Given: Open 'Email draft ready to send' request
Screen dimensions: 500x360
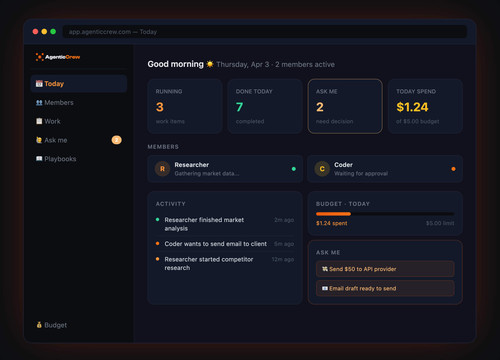Looking at the screenshot, I should [x=385, y=288].
